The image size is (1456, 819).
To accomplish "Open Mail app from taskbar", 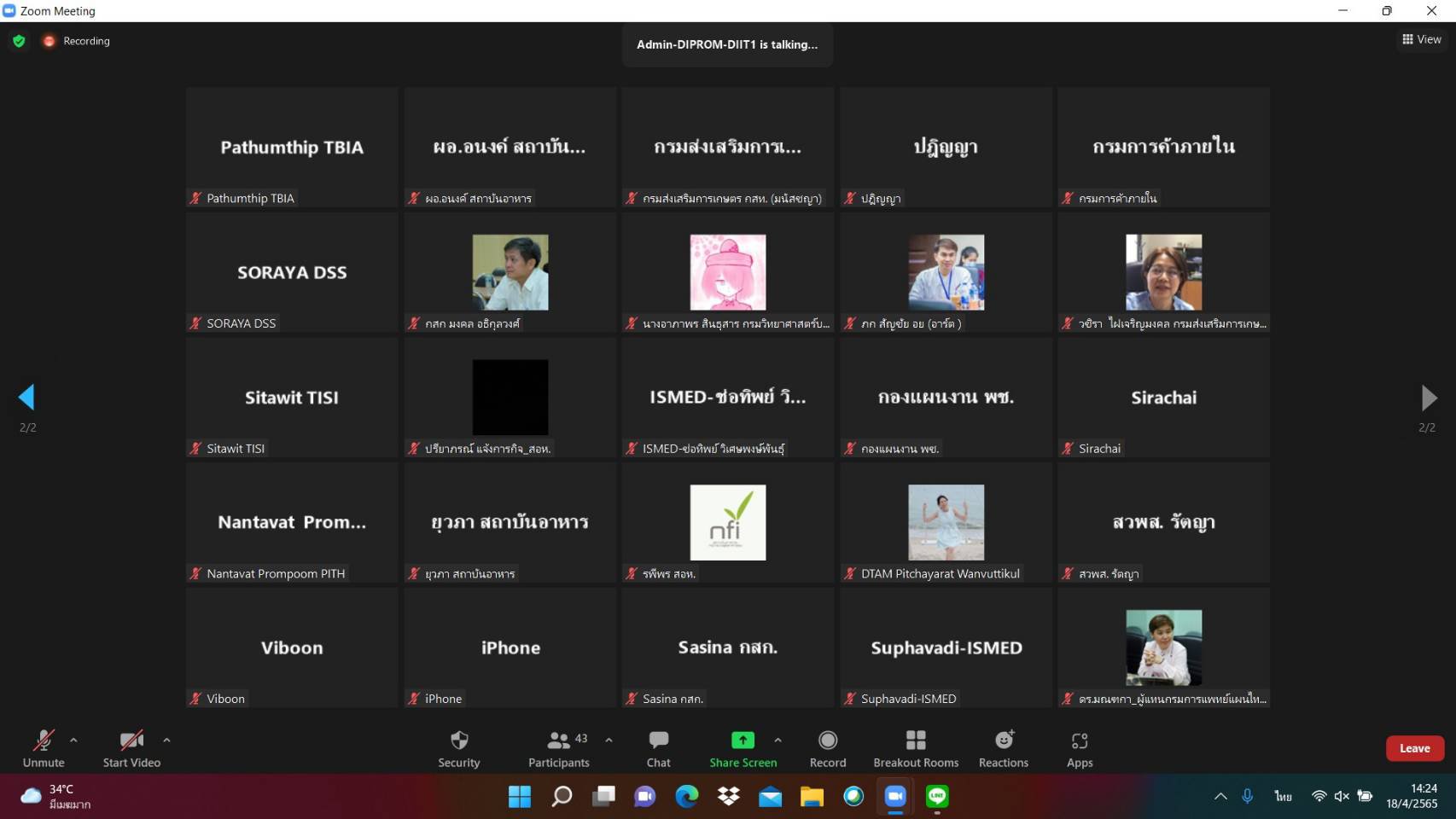I will coord(770,797).
